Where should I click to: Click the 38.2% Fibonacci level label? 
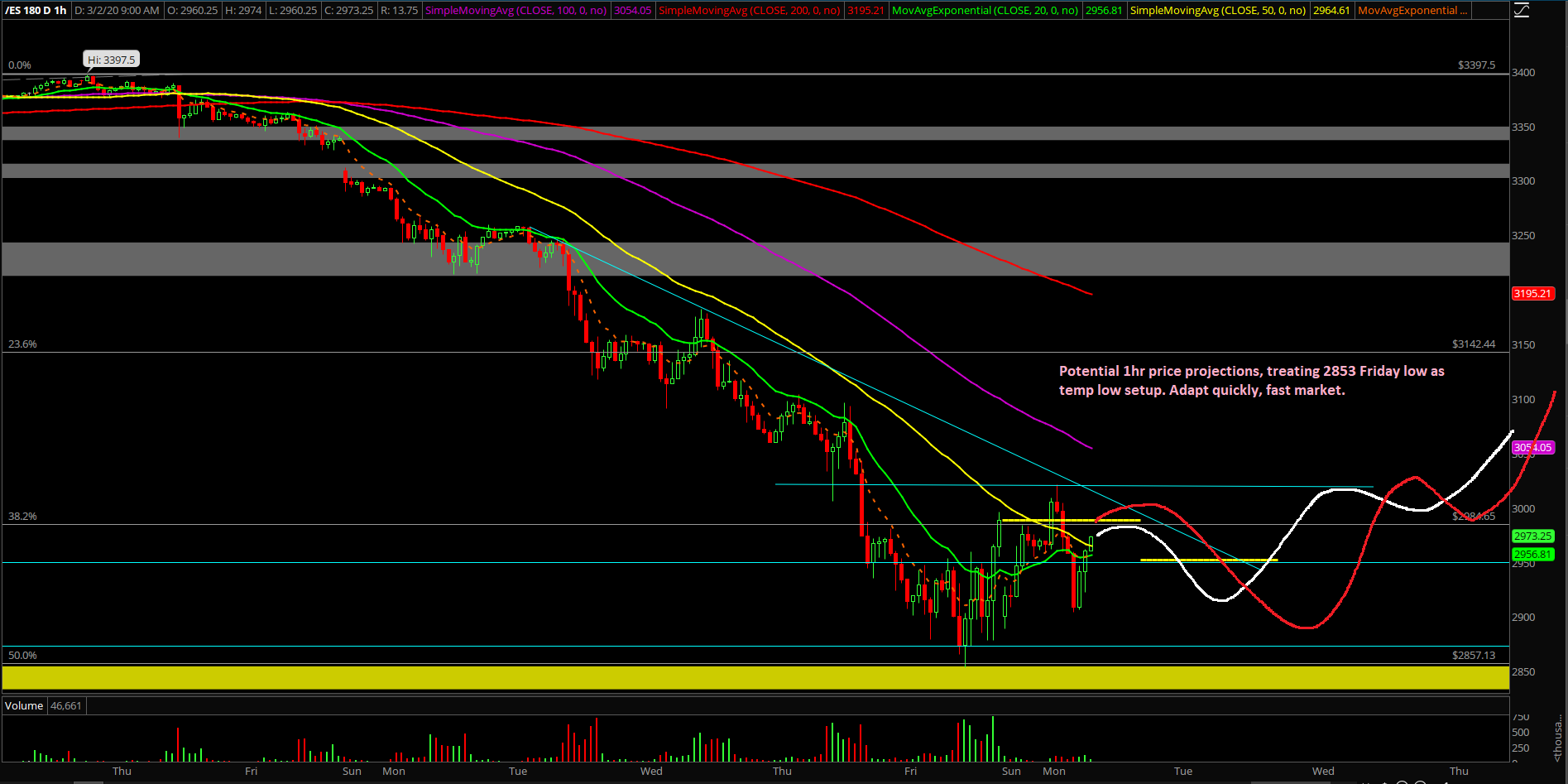click(x=22, y=517)
